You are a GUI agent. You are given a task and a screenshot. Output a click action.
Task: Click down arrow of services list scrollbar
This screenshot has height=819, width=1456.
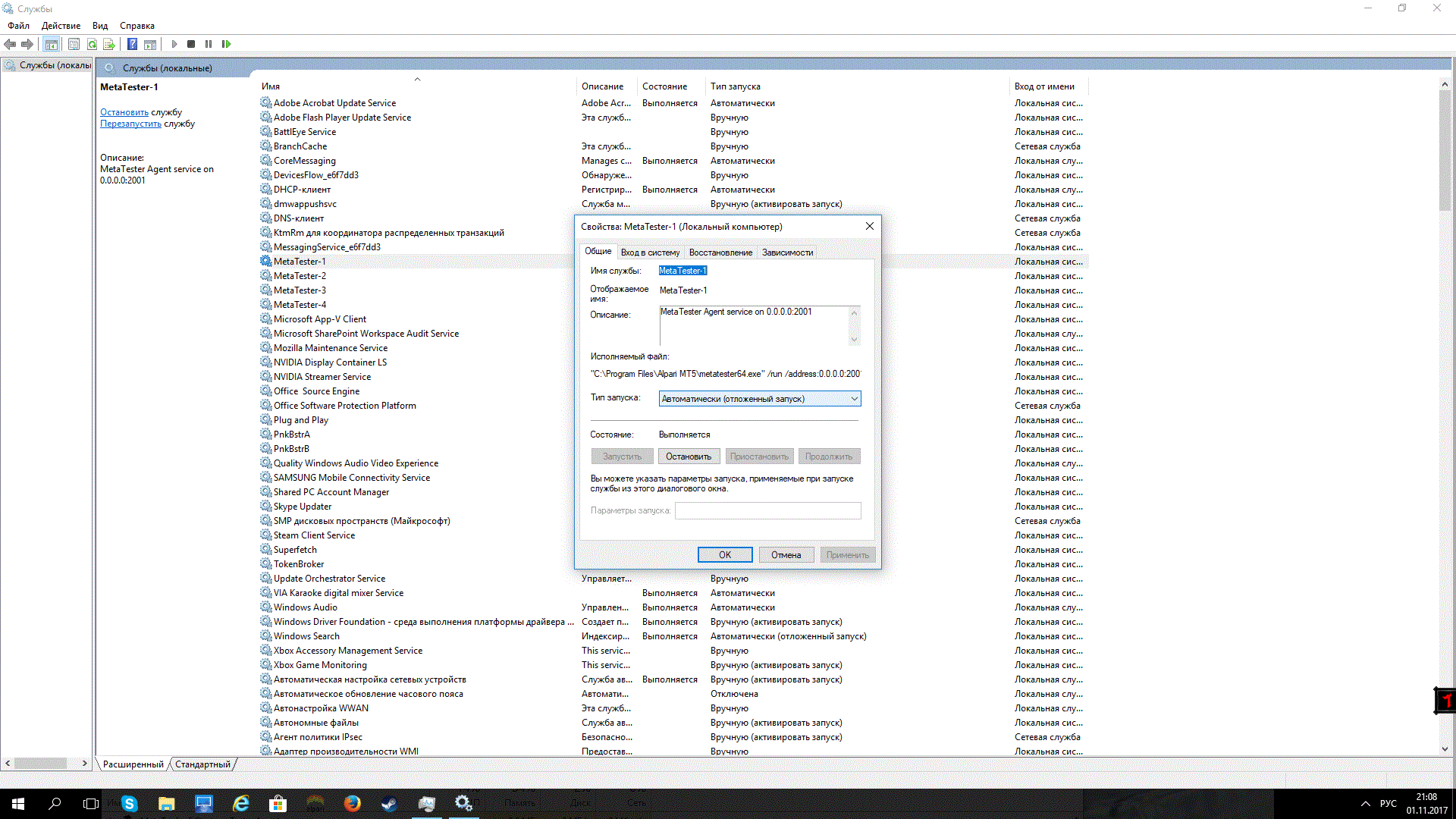click(1445, 748)
